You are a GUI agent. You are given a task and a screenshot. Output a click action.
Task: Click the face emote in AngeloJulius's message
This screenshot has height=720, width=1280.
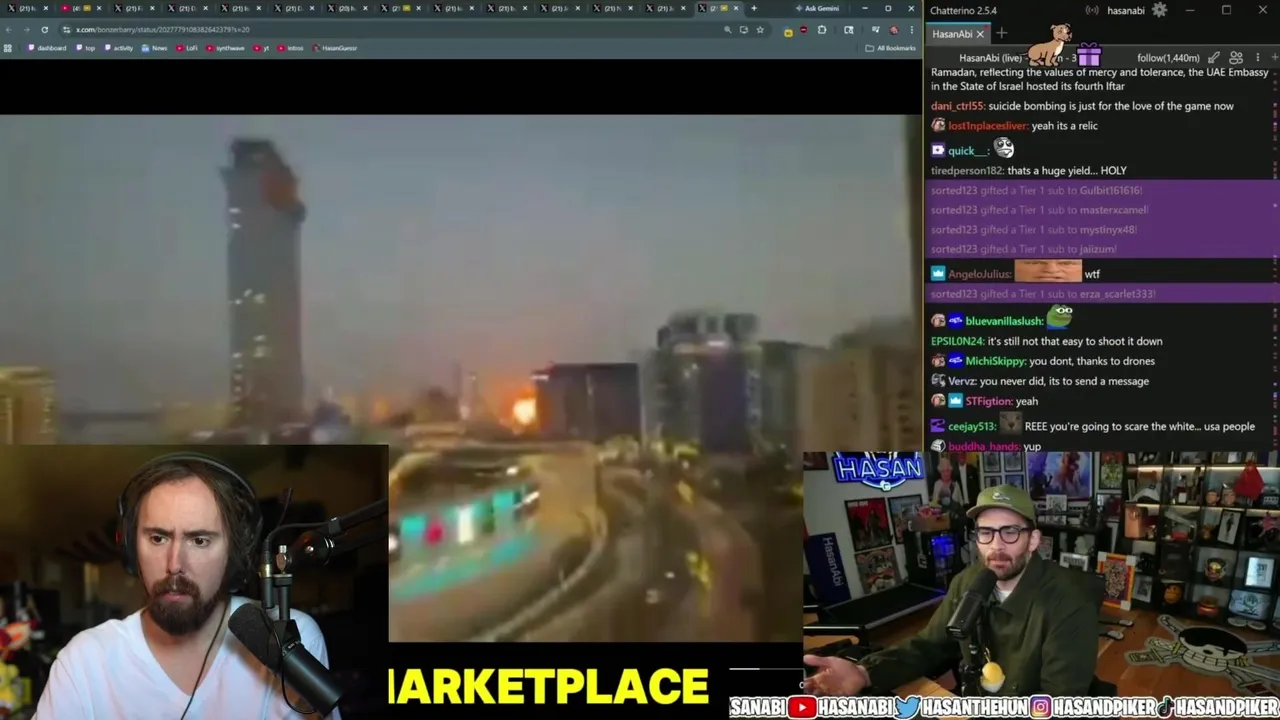pyautogui.click(x=1048, y=271)
